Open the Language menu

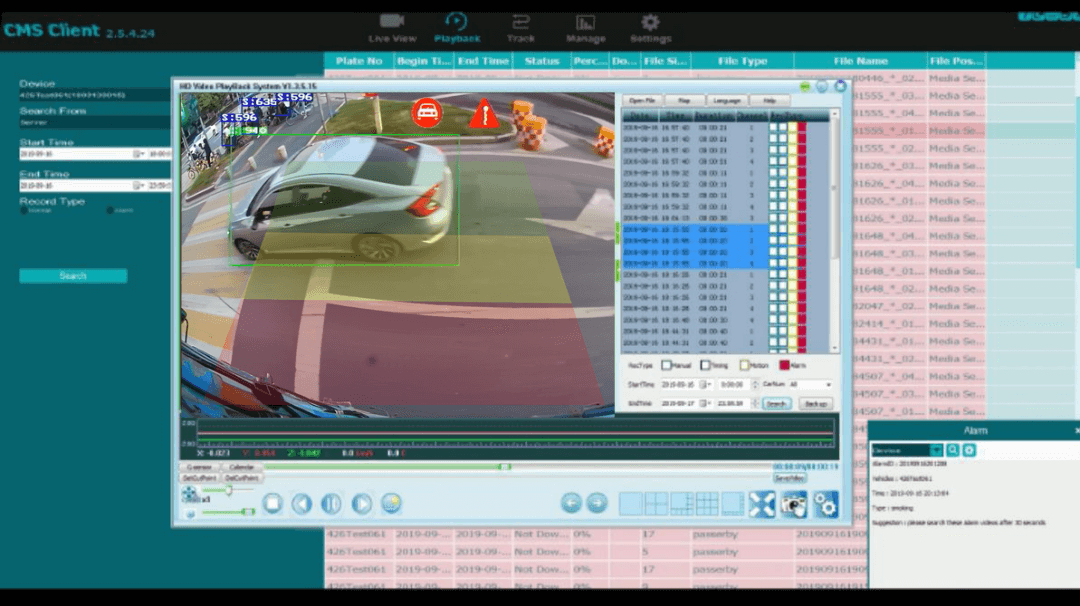click(726, 101)
